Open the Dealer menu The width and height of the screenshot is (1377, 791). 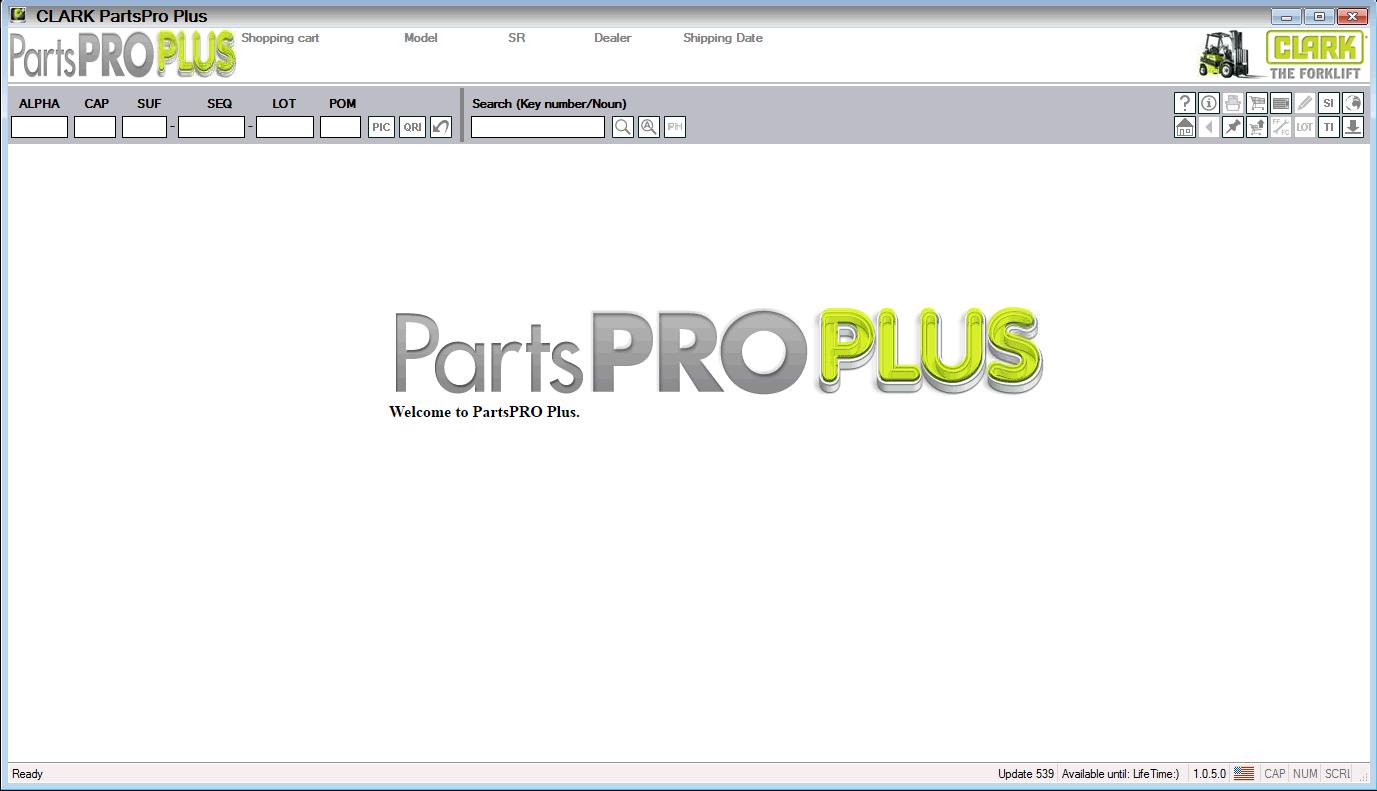coord(612,38)
